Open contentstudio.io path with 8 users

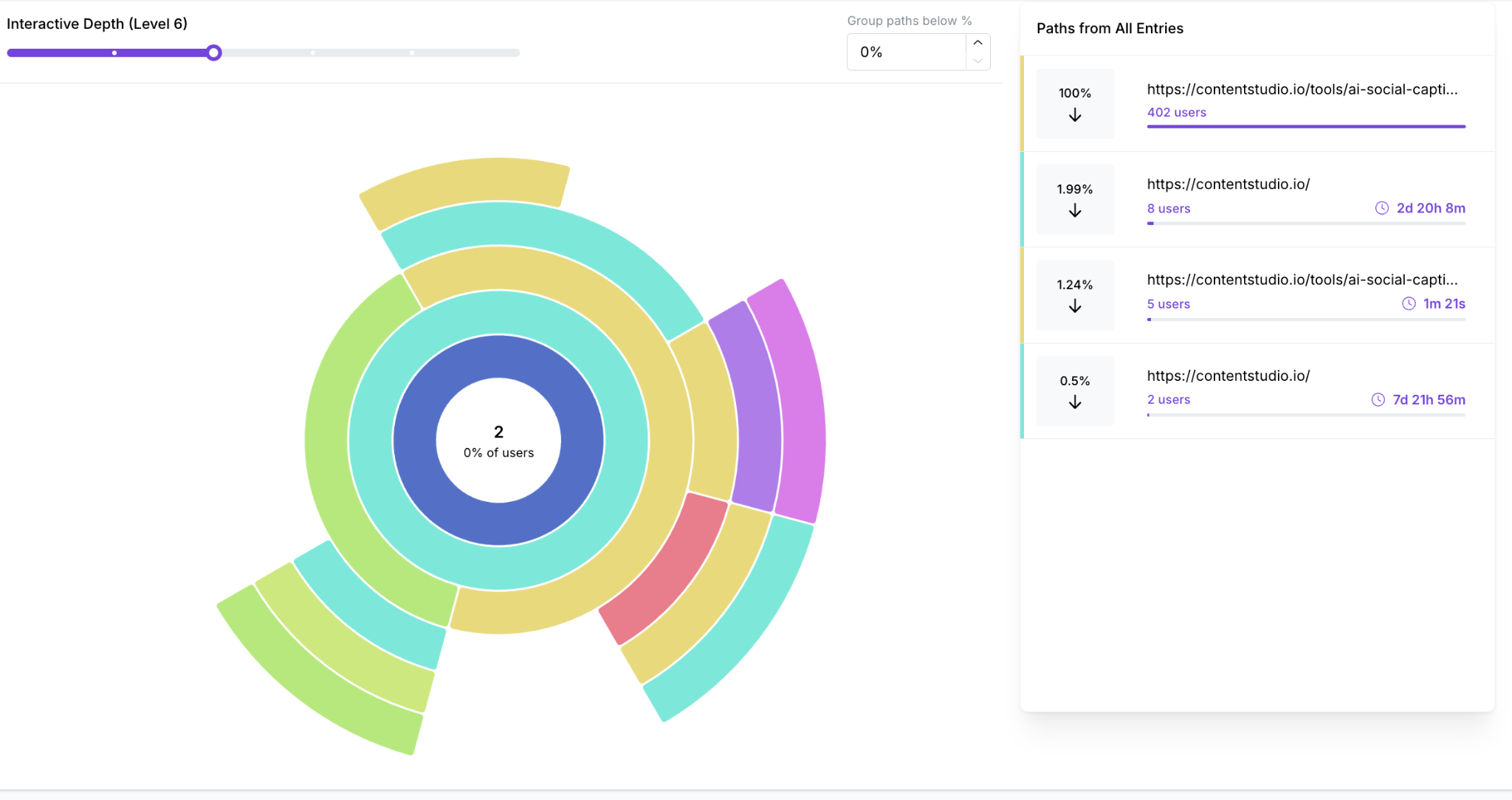pos(1257,200)
